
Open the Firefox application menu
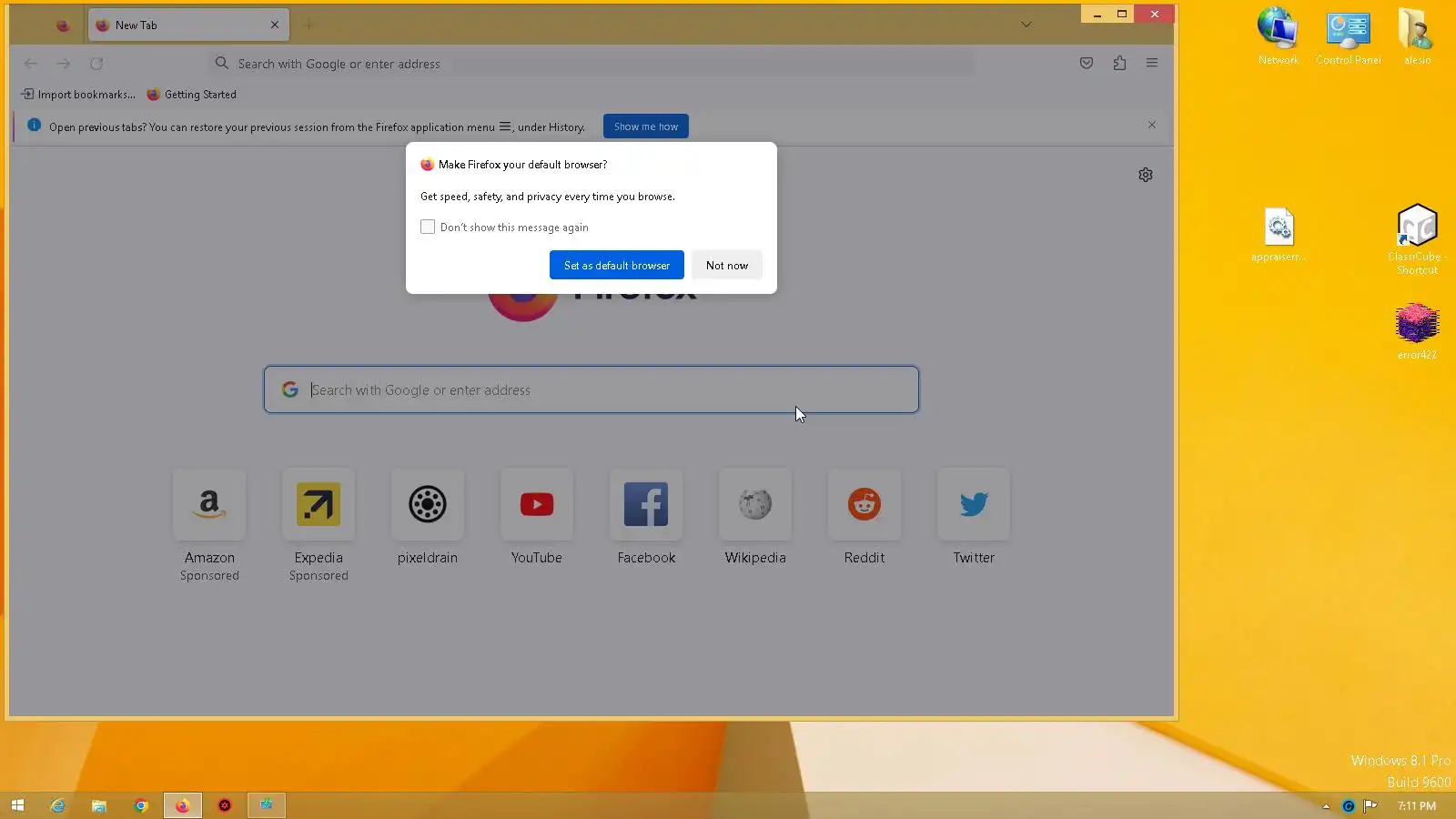pos(1152,64)
